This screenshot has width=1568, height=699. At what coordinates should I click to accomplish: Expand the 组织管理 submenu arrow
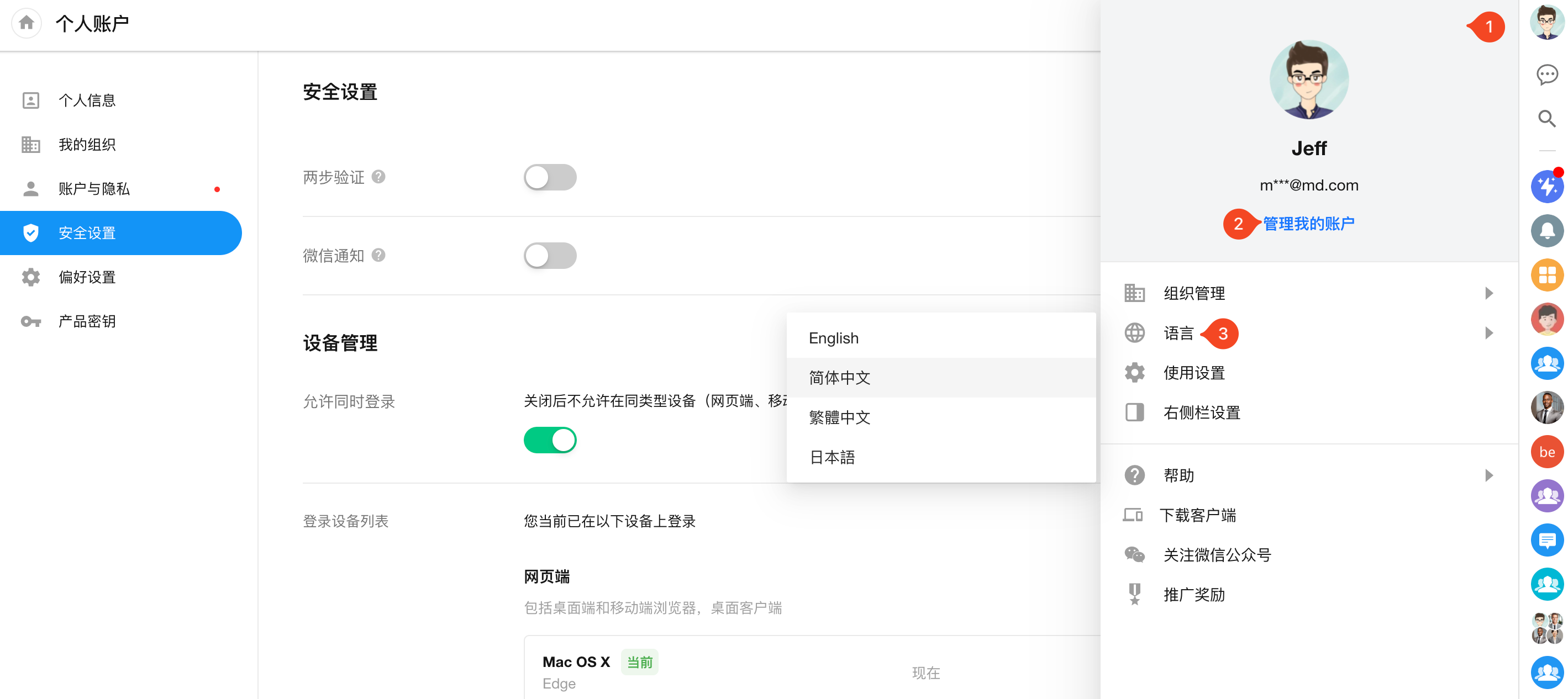[x=1488, y=293]
